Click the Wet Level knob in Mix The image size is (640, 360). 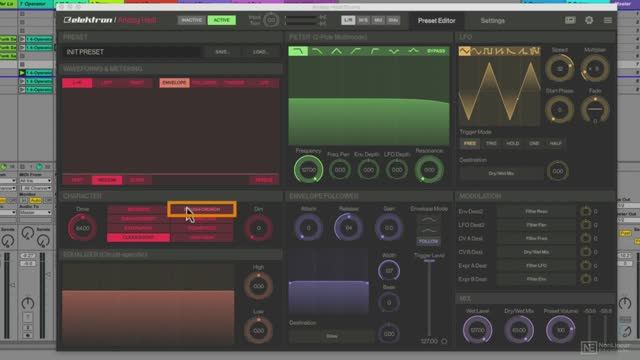[478, 330]
